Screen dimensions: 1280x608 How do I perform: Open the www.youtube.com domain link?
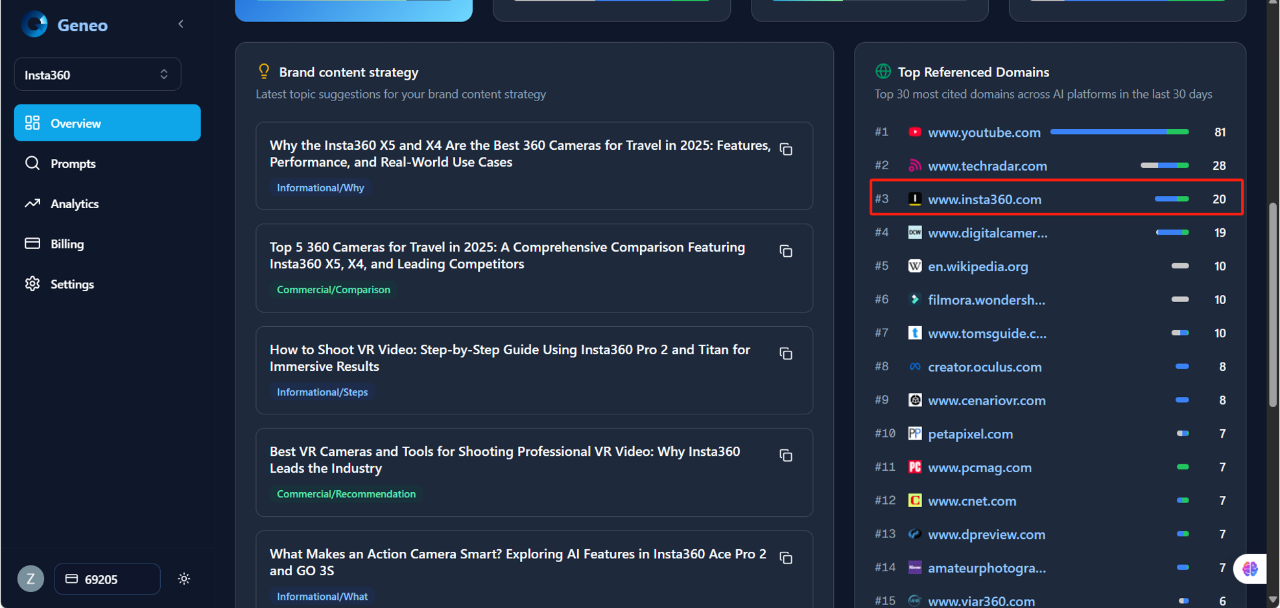(984, 132)
